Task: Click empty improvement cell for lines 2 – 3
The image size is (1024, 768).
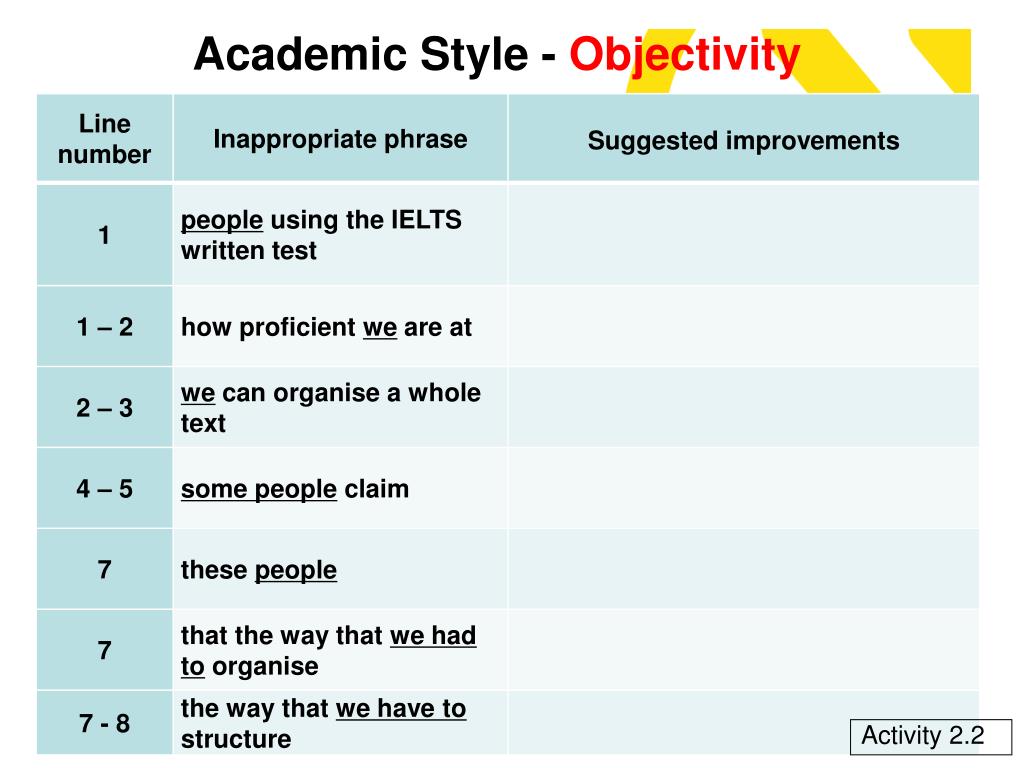Action: pyautogui.click(x=743, y=408)
